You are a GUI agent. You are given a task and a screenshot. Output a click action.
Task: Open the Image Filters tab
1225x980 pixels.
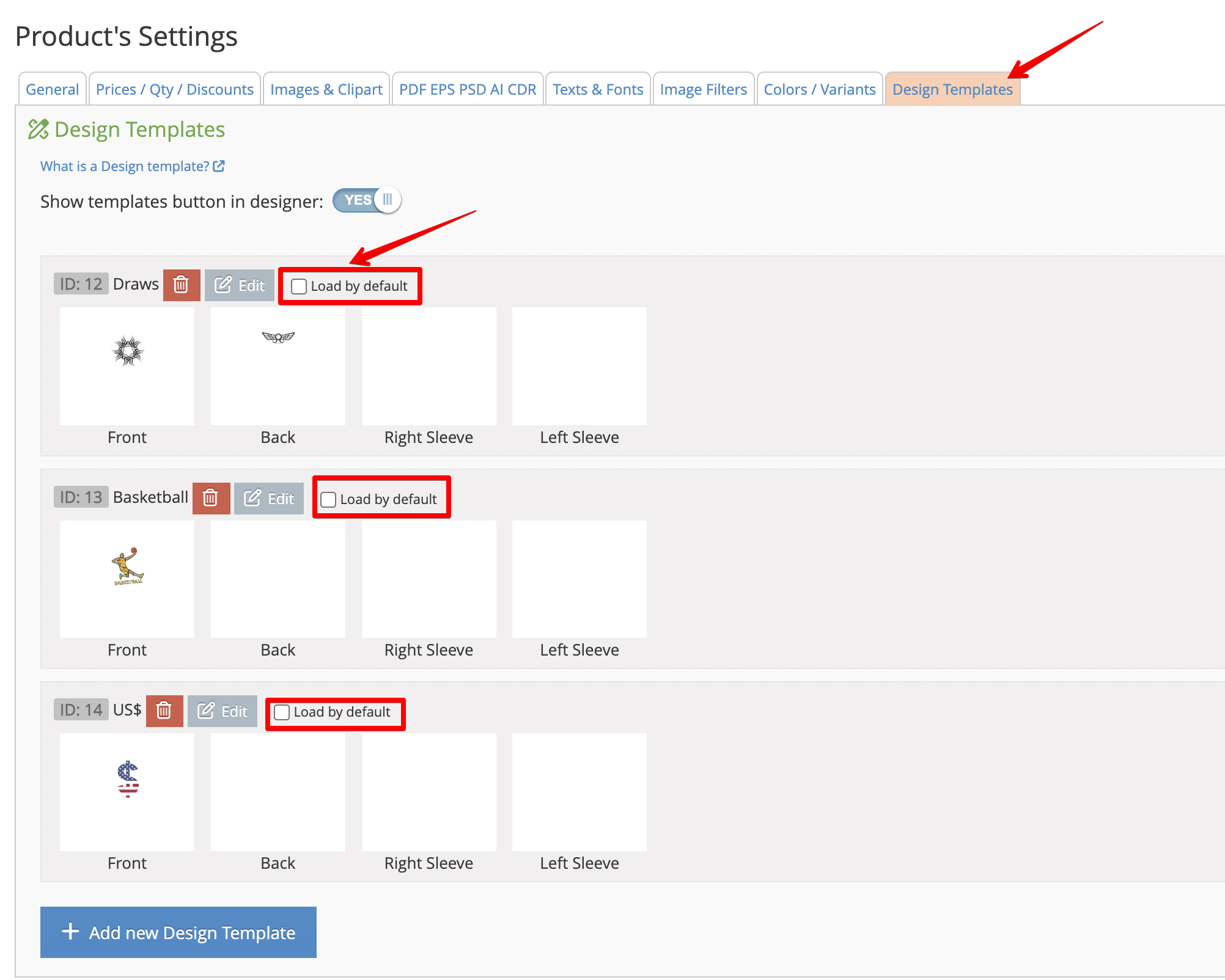pos(704,89)
